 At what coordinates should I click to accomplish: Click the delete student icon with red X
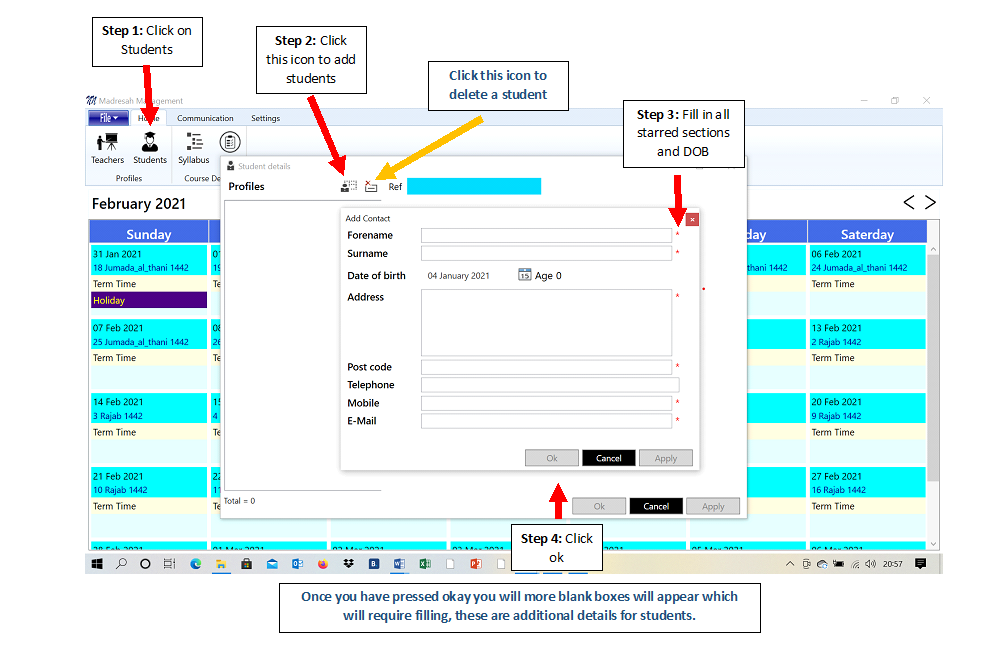point(371,186)
